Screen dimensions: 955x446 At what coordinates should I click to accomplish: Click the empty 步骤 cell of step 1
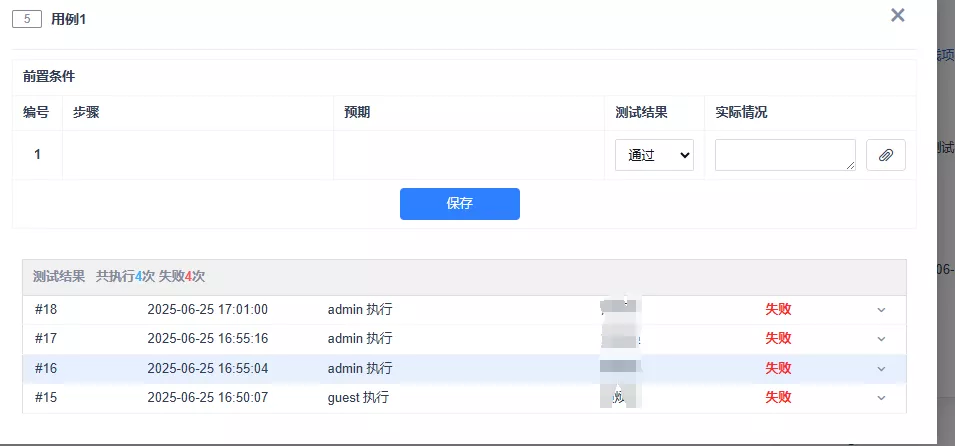197,155
